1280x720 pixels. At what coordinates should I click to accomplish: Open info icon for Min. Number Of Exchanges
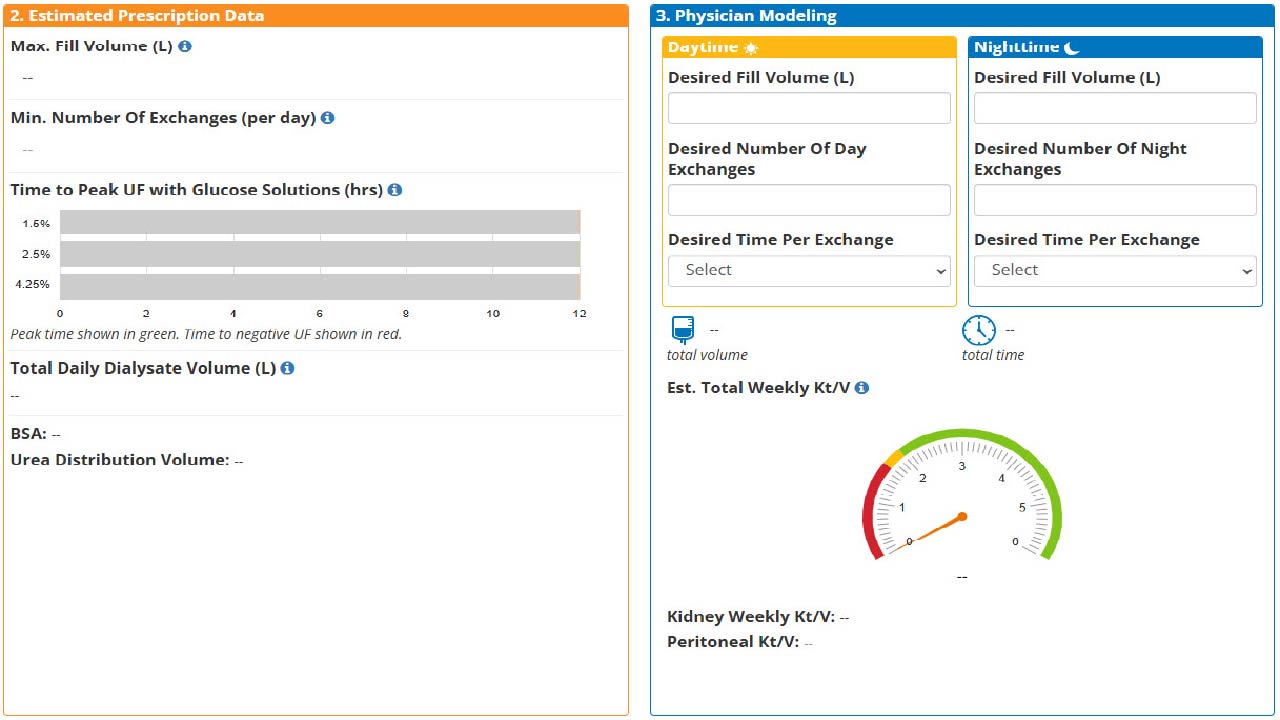click(x=328, y=118)
